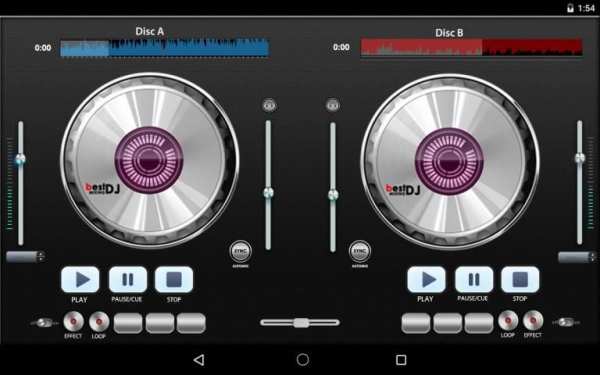Tap the headphone cue icon above left center fader
600x375 pixels.
coord(269,105)
